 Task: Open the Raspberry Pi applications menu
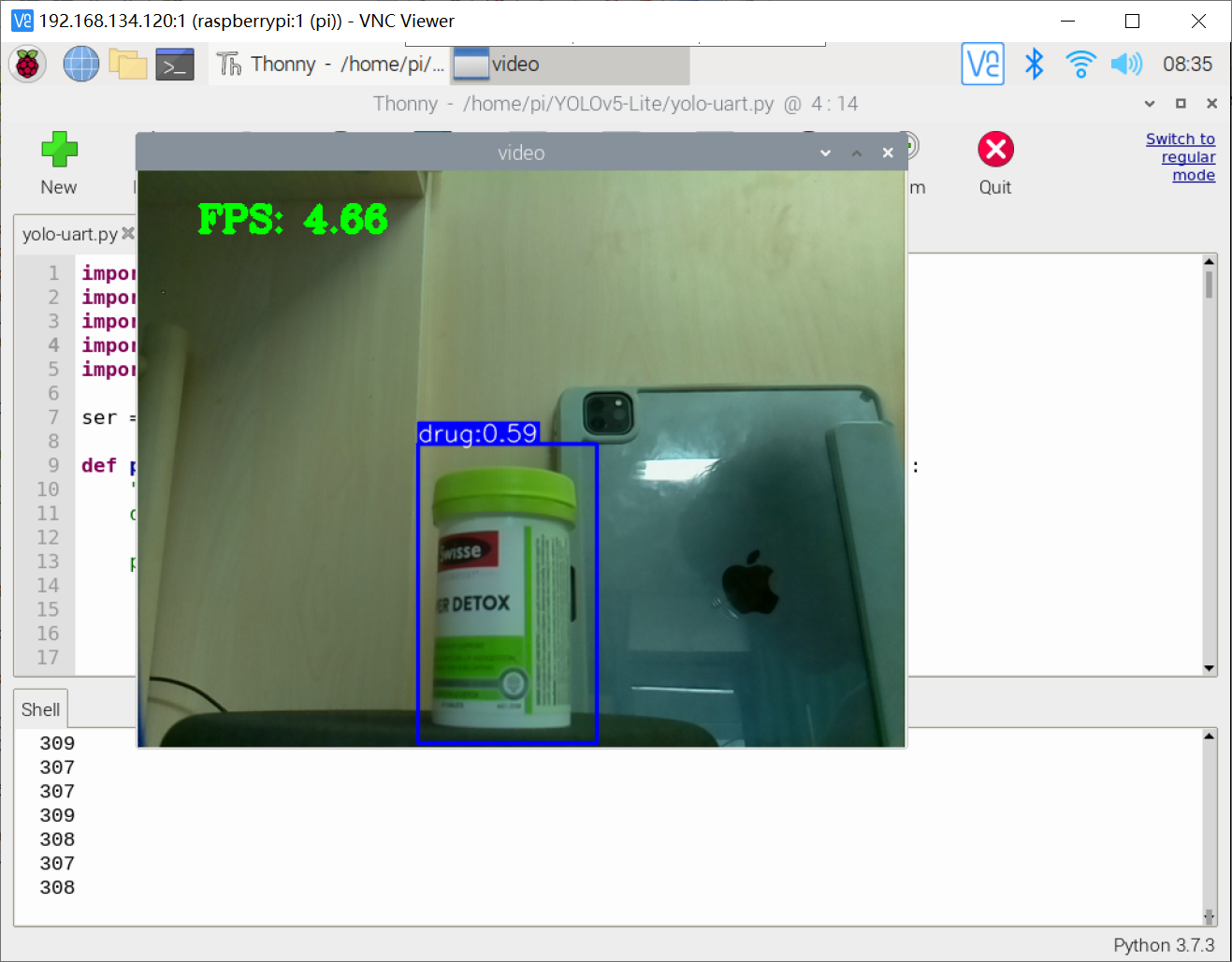[28, 65]
